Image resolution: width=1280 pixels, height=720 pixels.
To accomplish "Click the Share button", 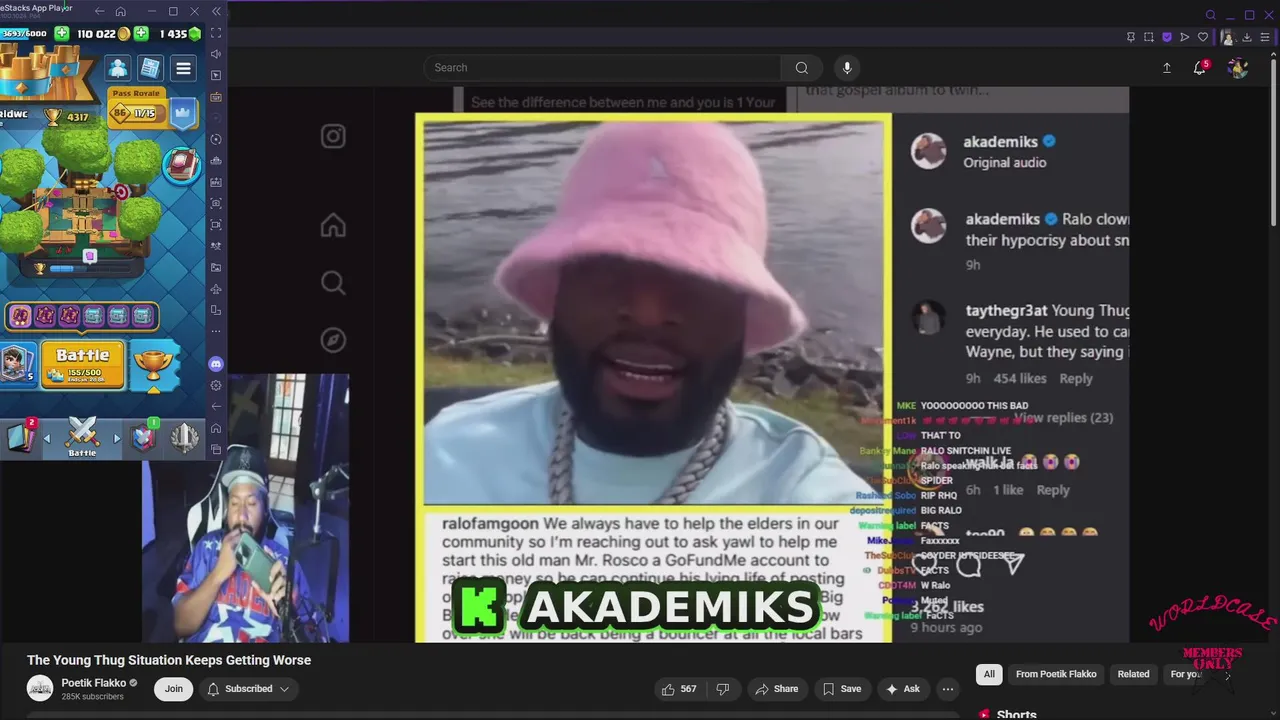I will pyautogui.click(x=777, y=689).
